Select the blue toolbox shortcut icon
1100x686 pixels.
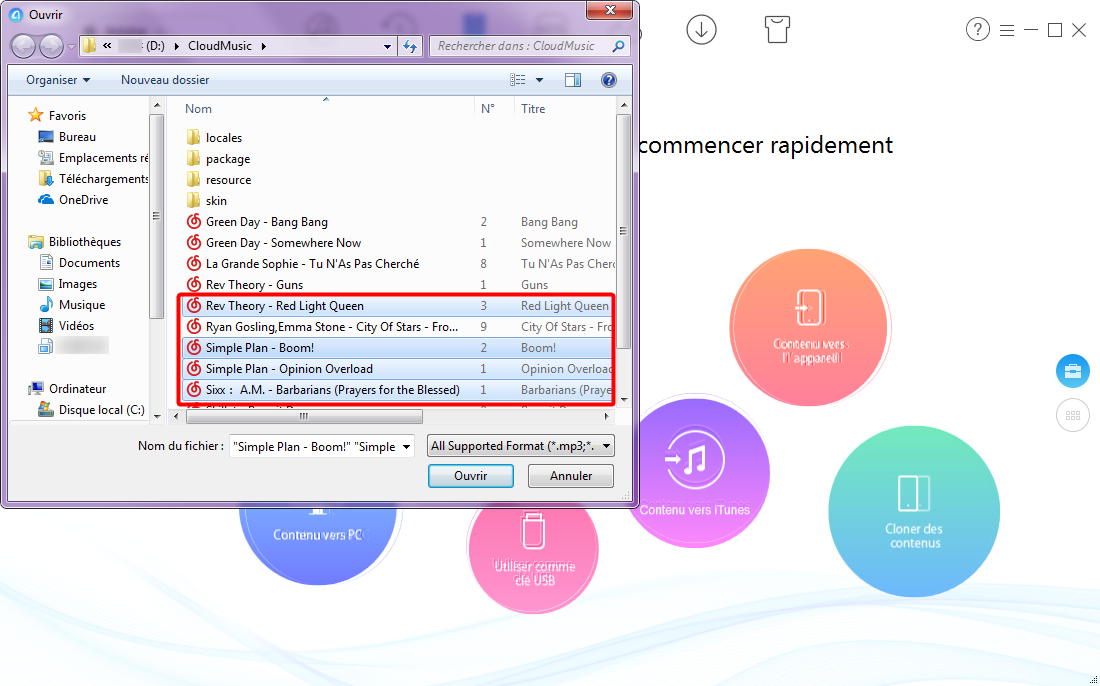click(1073, 370)
